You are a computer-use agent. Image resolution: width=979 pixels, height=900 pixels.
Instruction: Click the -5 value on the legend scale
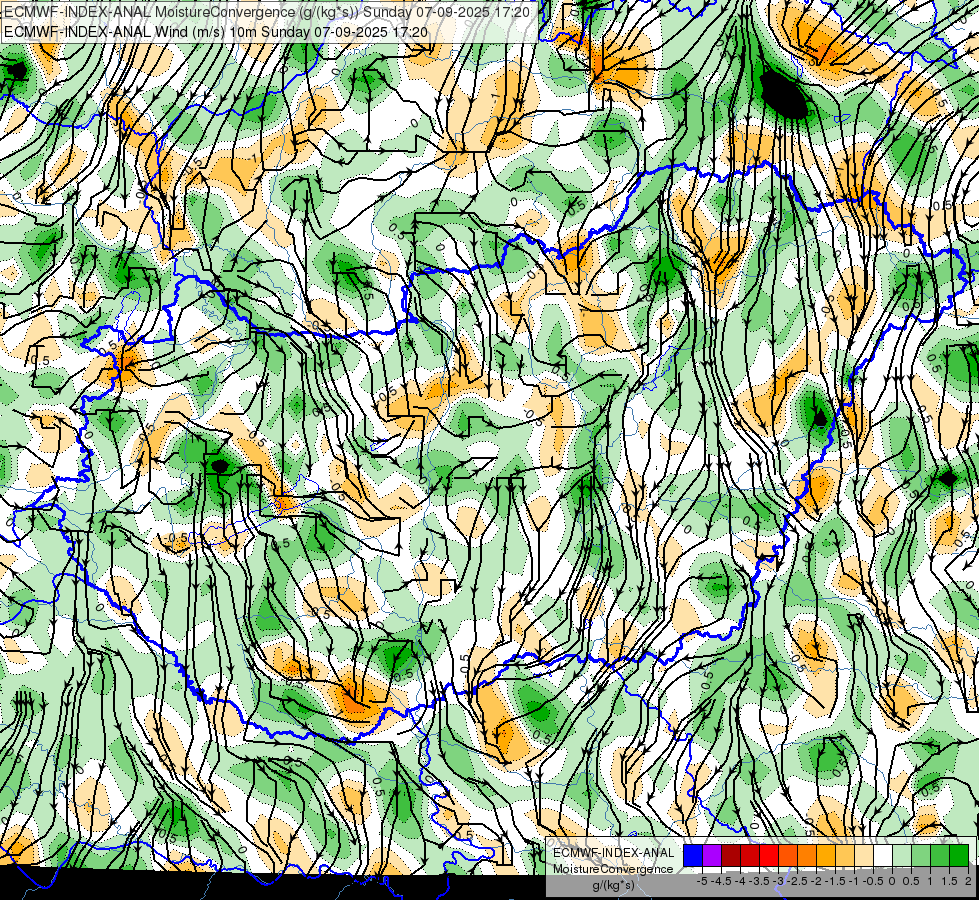click(x=702, y=881)
